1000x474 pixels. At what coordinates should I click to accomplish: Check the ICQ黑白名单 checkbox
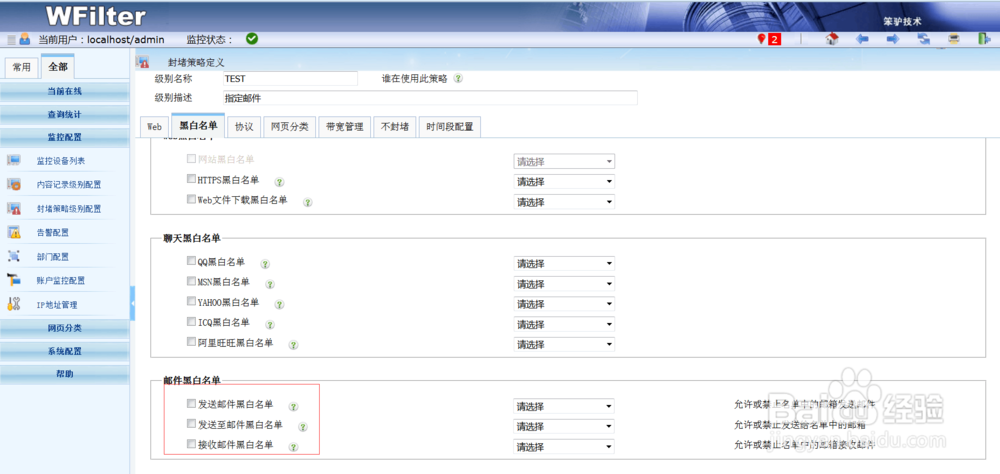[191, 322]
